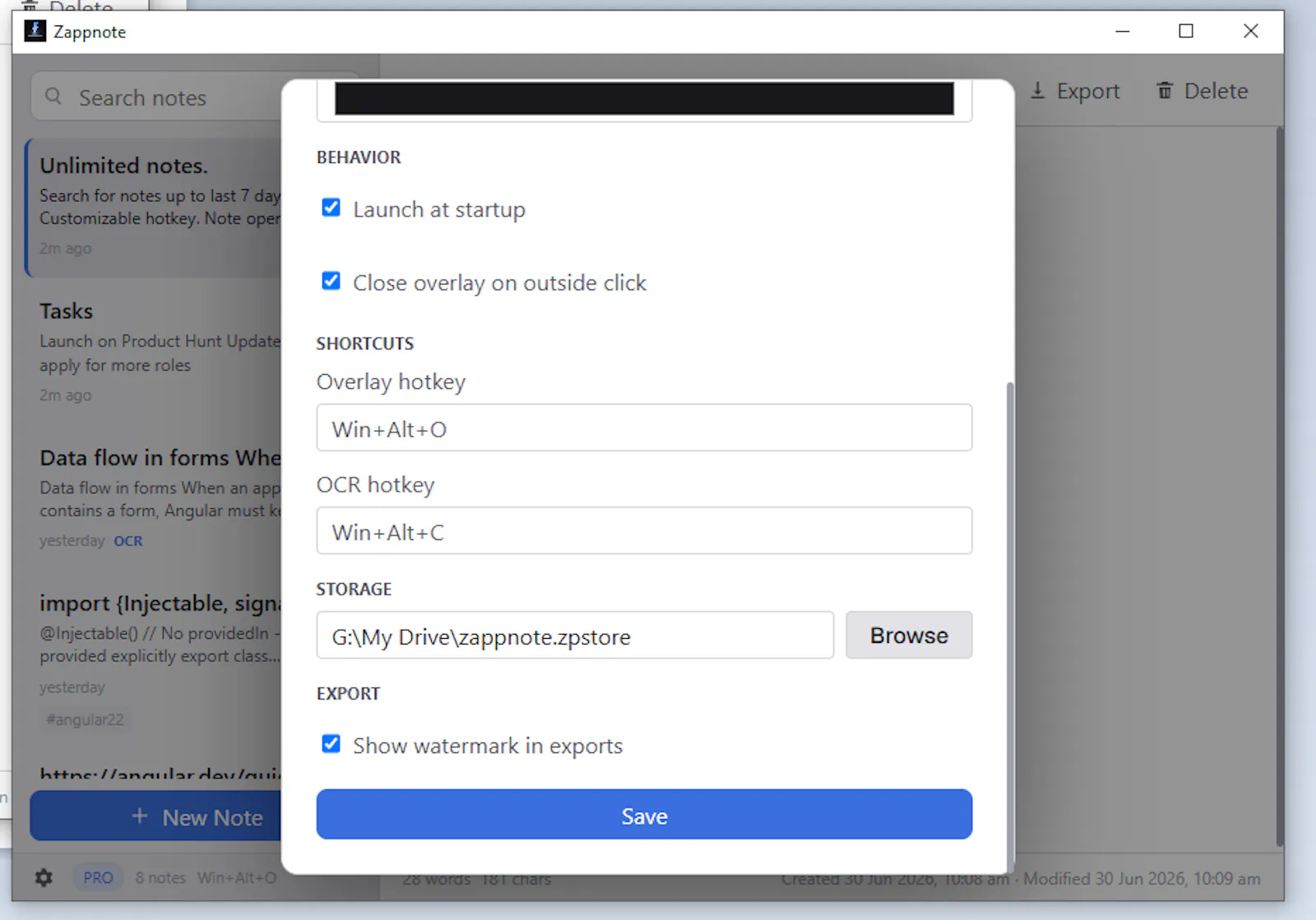Image resolution: width=1316 pixels, height=920 pixels.
Task: Click 'Close overlay on outside click' label
Action: pyautogui.click(x=500, y=283)
